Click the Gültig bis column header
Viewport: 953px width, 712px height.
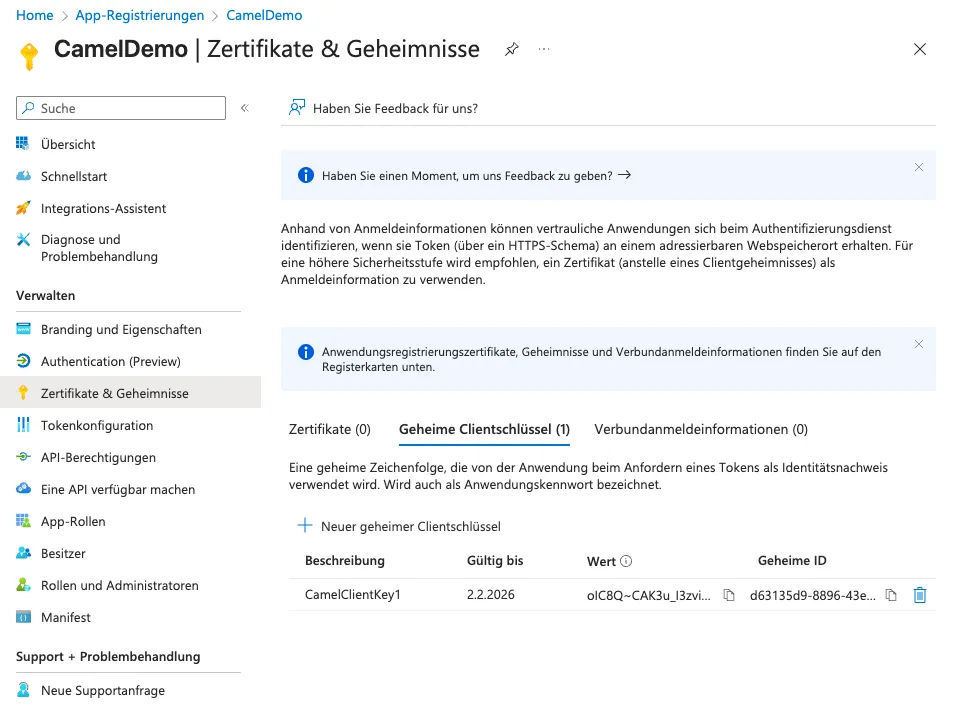pyautogui.click(x=495, y=561)
